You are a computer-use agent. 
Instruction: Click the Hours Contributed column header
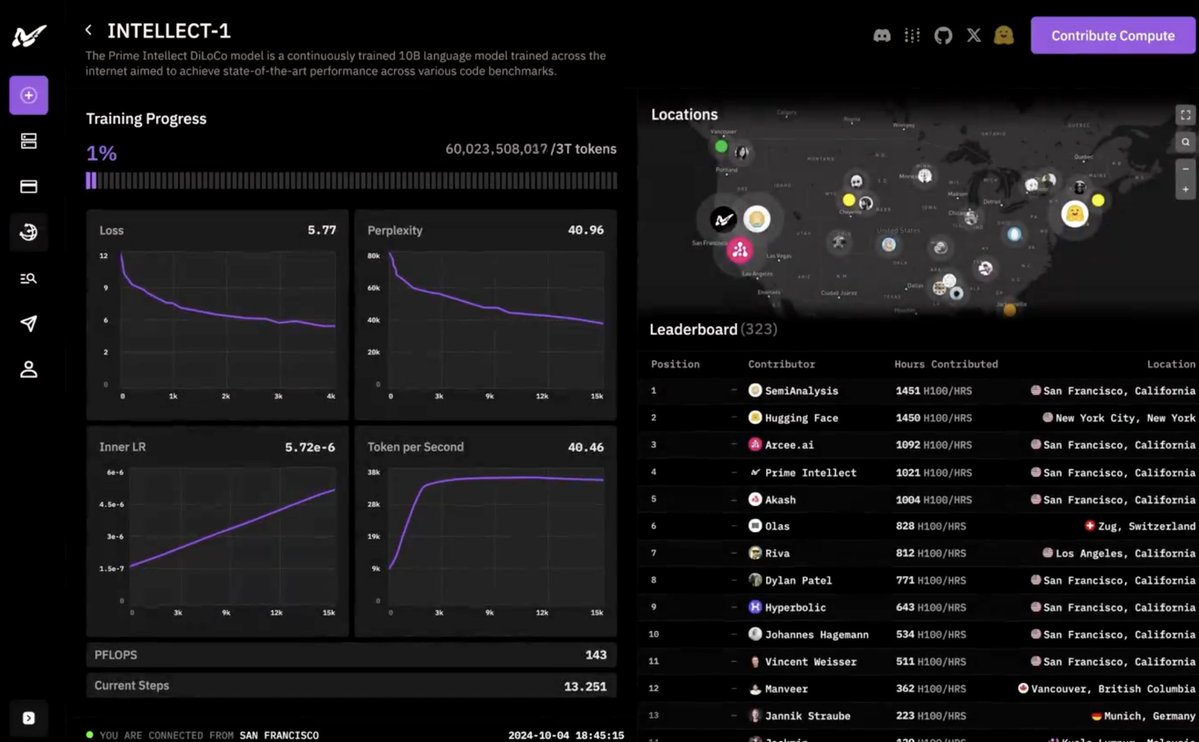[x=946, y=364]
